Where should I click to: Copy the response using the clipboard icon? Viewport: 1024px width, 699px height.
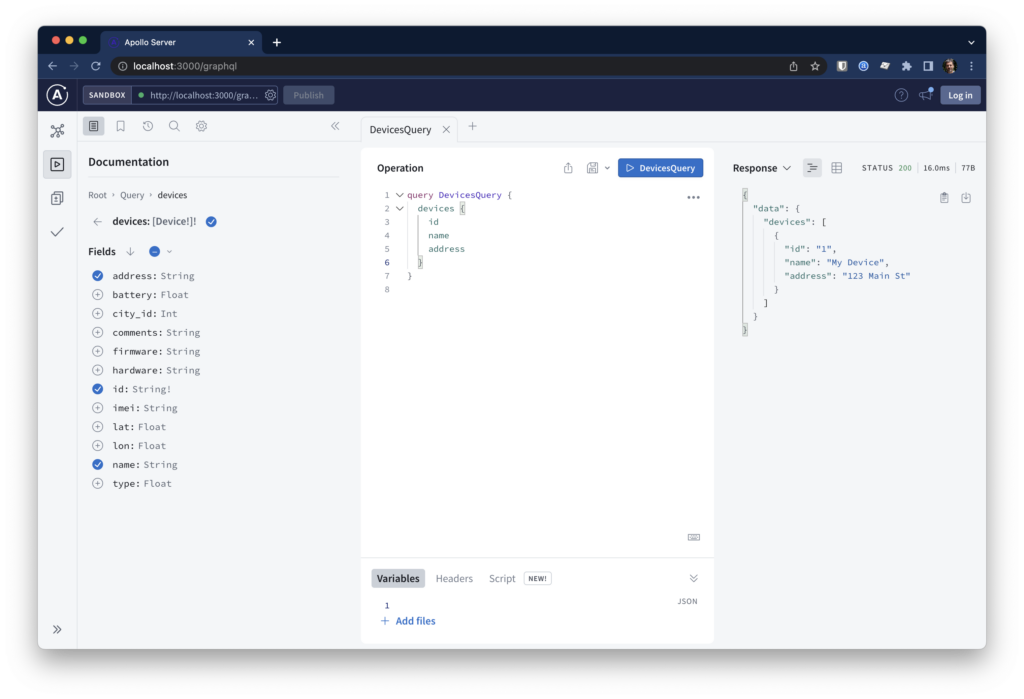point(942,197)
